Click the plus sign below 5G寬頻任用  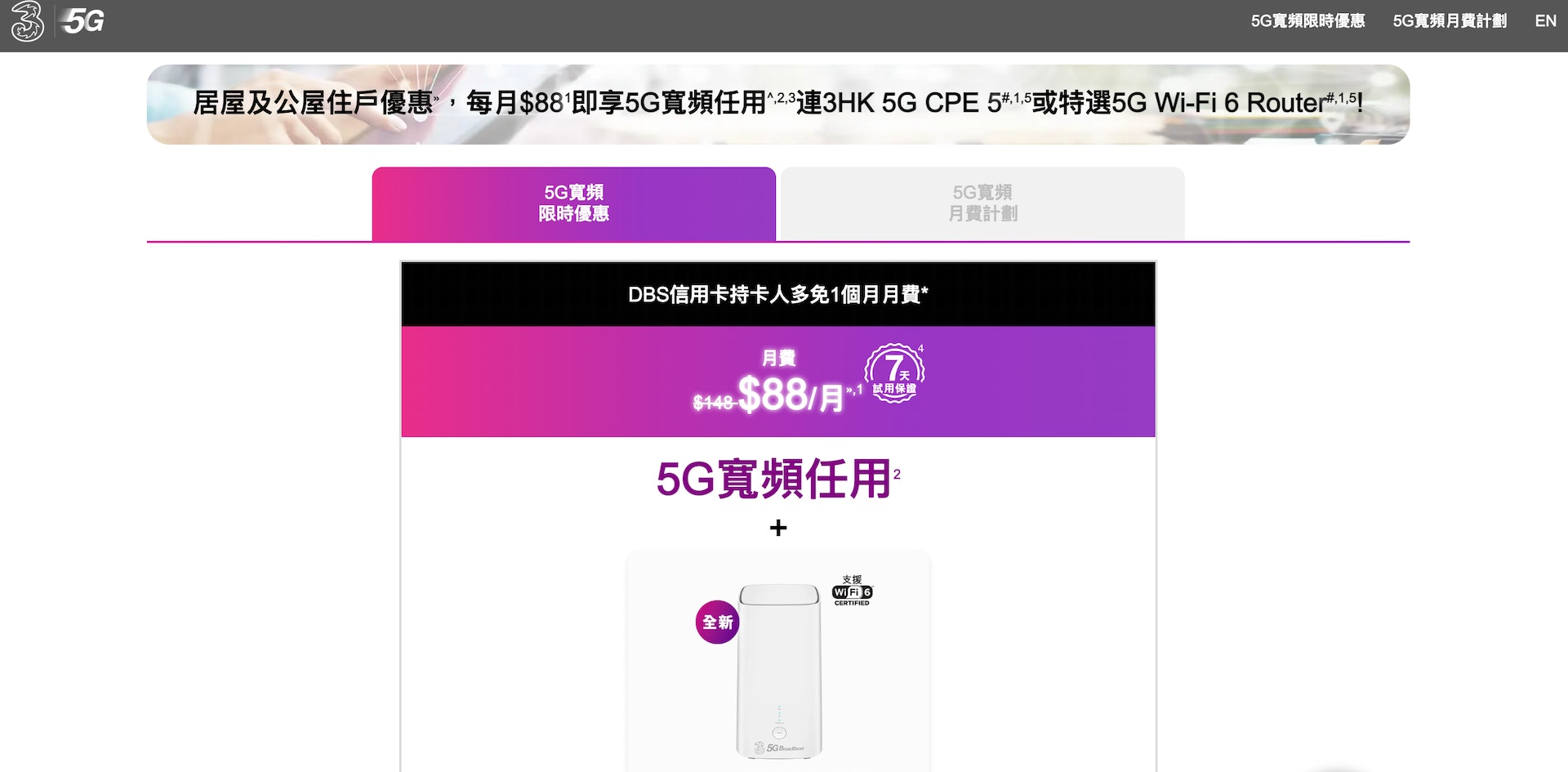pyautogui.click(x=778, y=528)
